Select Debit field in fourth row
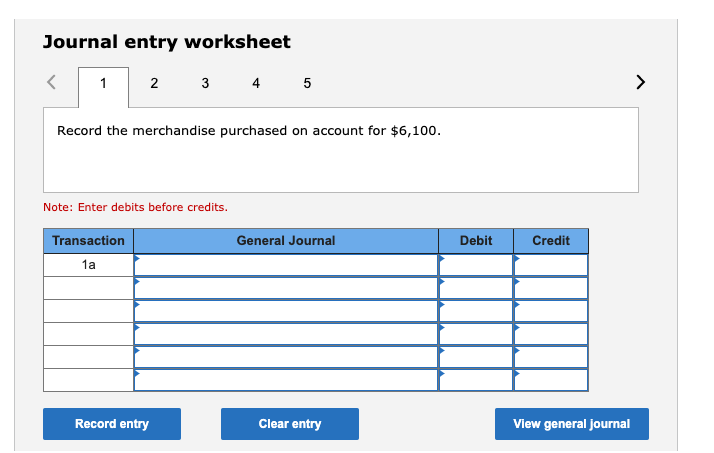Screen dimensions: 714x453 476,334
